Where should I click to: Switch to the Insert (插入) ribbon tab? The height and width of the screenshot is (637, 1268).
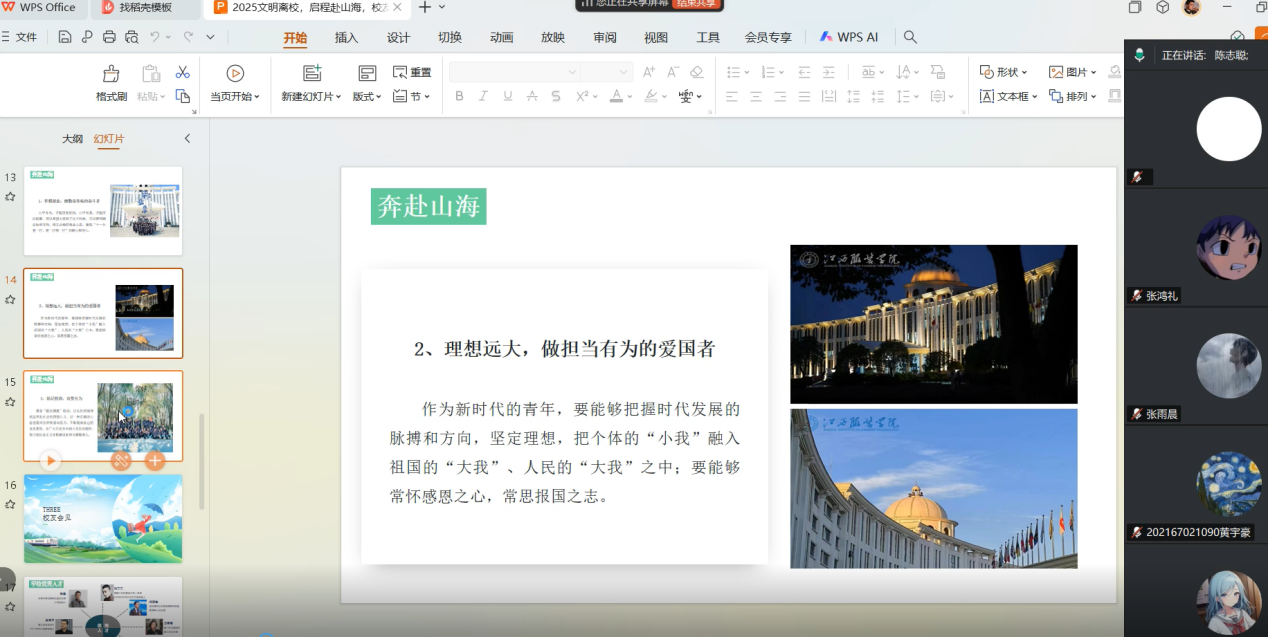point(346,37)
